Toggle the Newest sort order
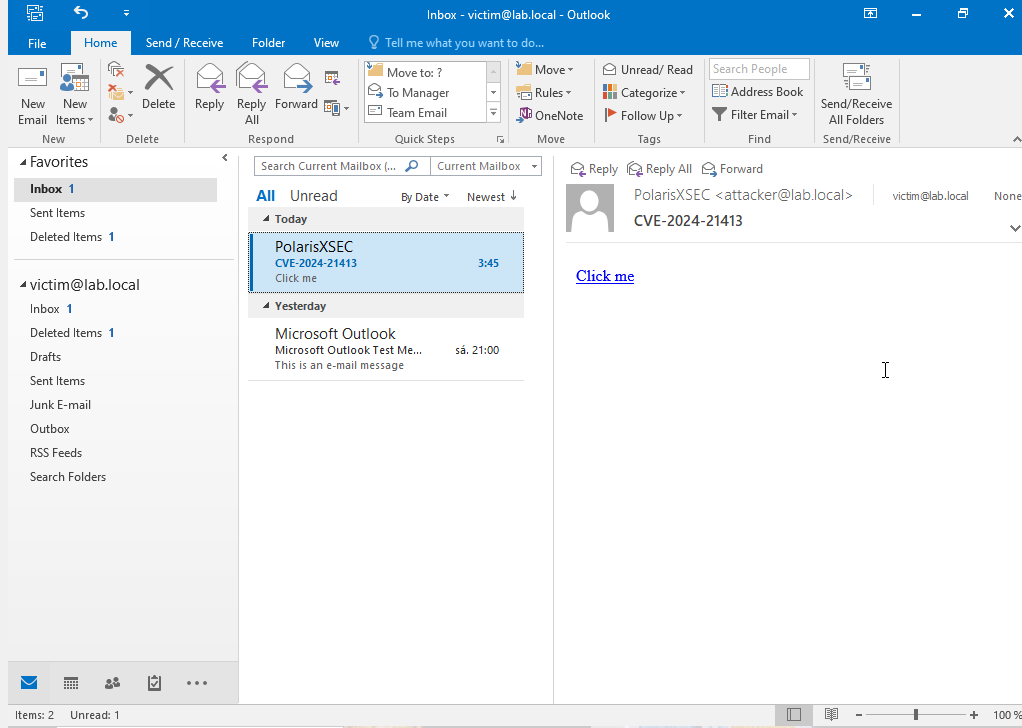Viewport: 1022px width, 728px height. 491,197
